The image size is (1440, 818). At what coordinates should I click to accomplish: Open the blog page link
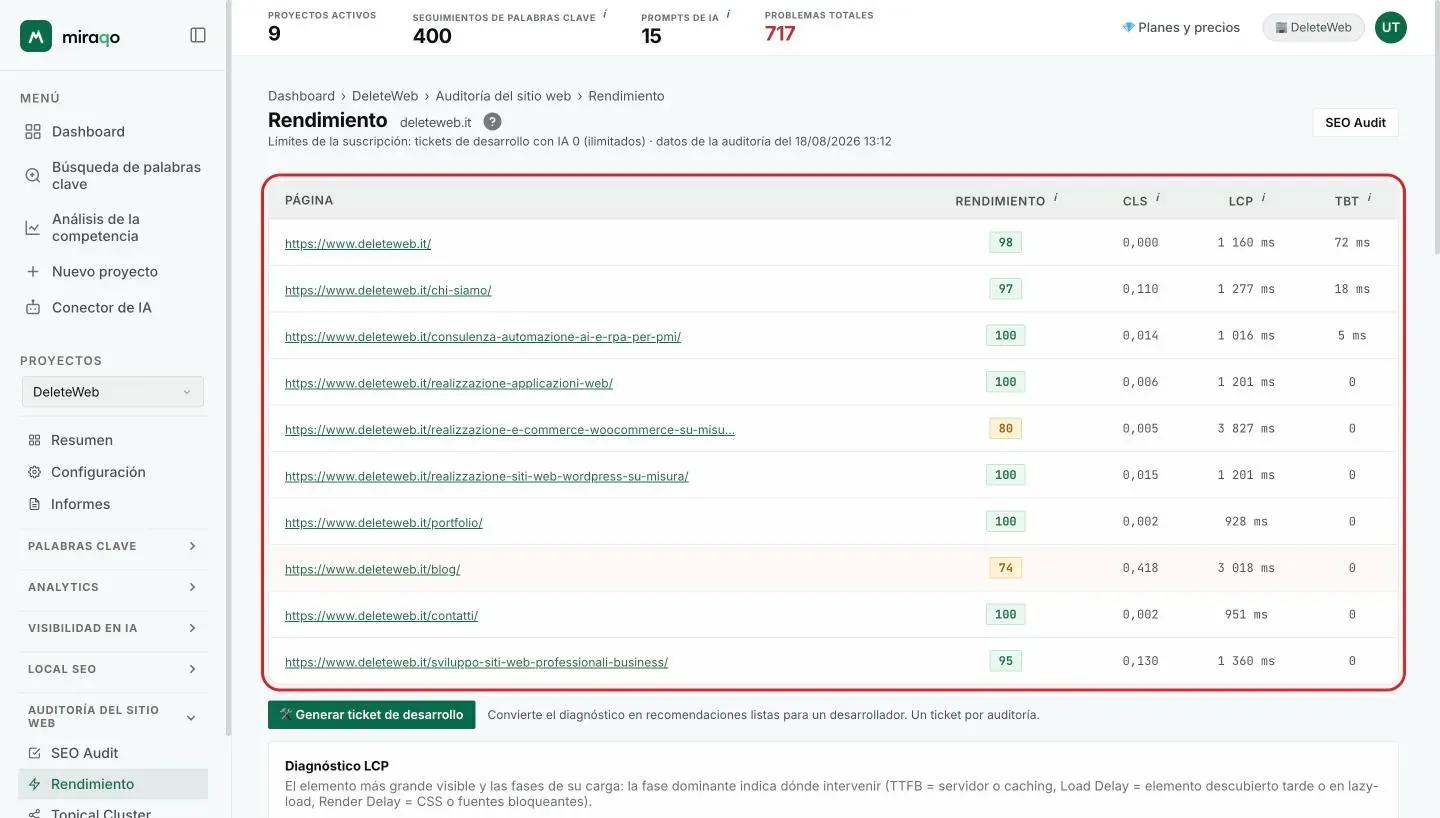coord(372,569)
